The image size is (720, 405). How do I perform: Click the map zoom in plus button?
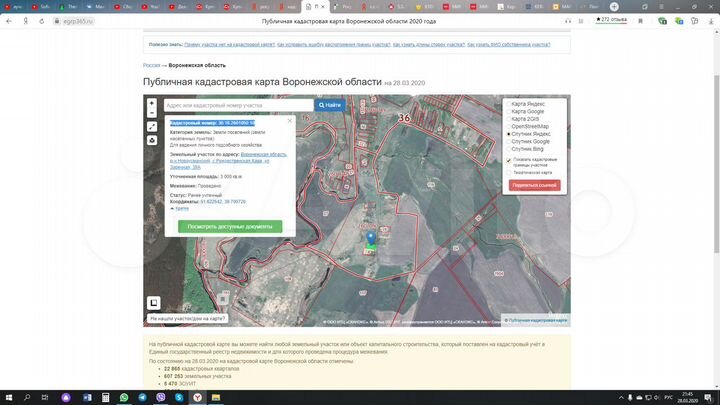pos(152,103)
